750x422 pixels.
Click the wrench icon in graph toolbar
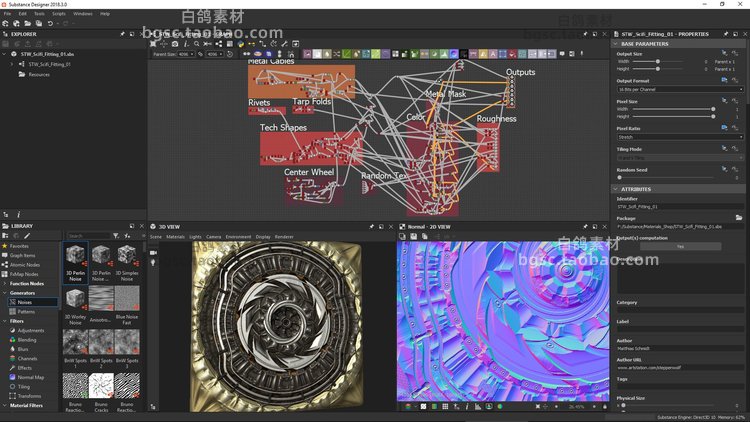tap(284, 44)
